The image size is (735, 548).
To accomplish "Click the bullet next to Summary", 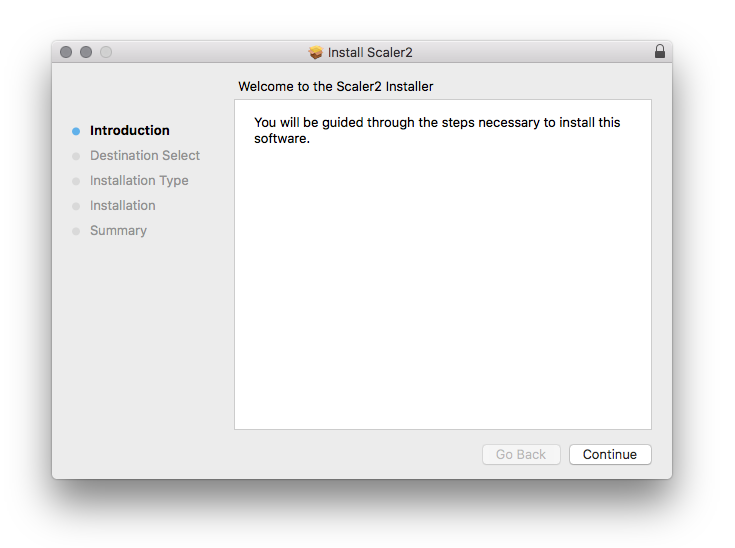I will 76,231.
